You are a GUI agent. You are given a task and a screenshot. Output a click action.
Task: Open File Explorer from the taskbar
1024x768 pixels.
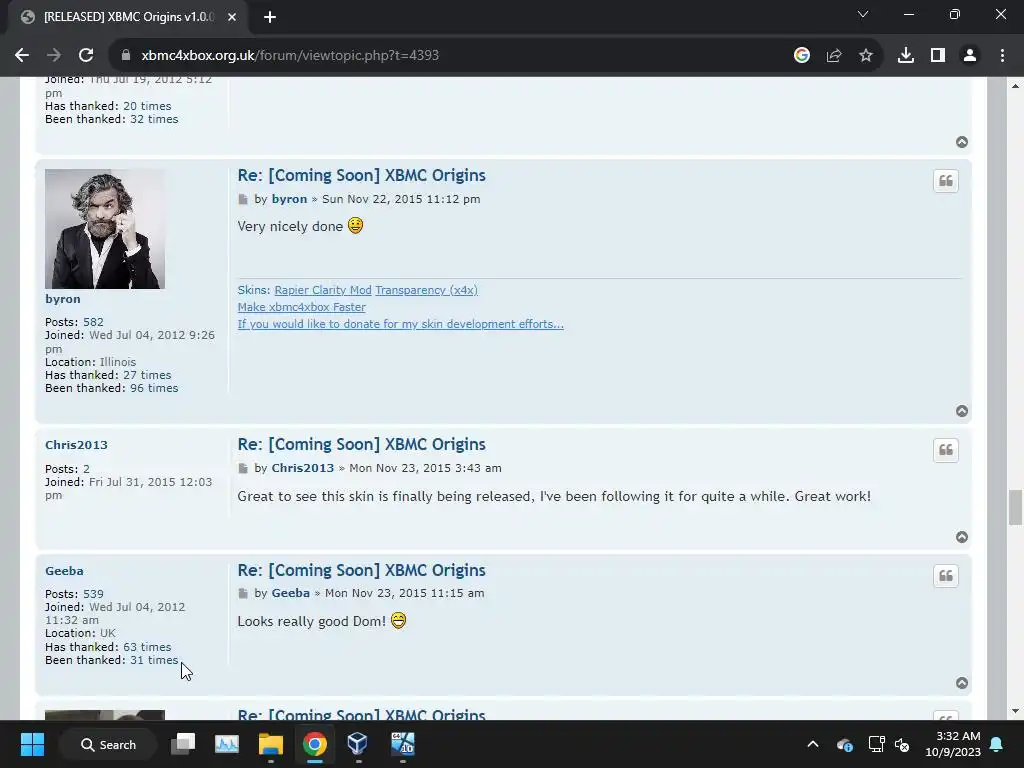click(x=270, y=744)
